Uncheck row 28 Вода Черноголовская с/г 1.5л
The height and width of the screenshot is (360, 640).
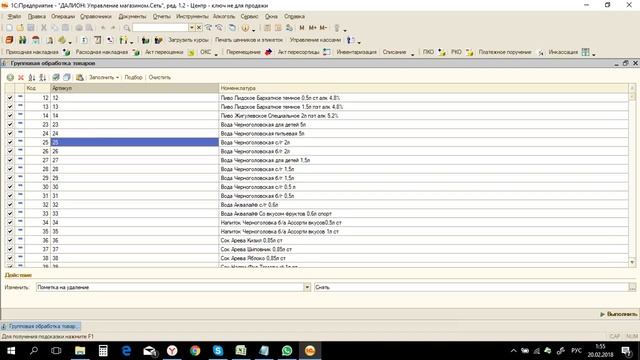pyautogui.click(x=10, y=169)
